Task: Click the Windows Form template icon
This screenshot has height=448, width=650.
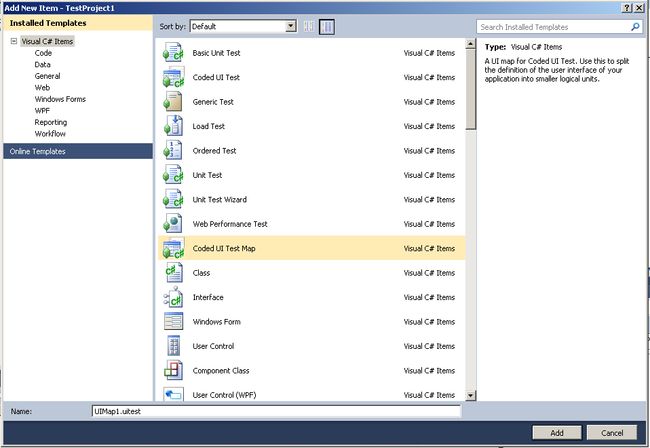Action: coord(173,322)
